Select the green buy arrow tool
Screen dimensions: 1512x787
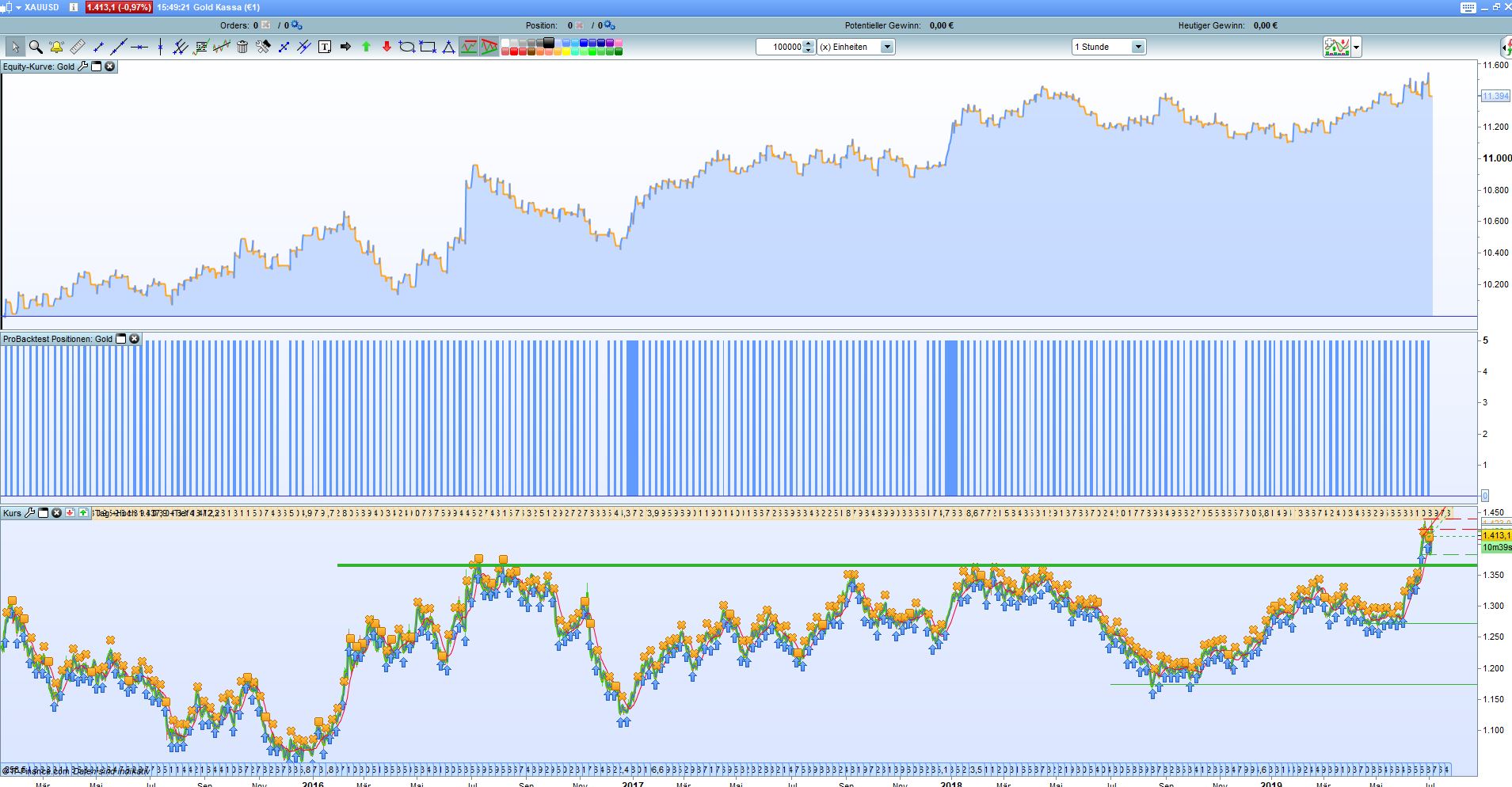click(365, 47)
